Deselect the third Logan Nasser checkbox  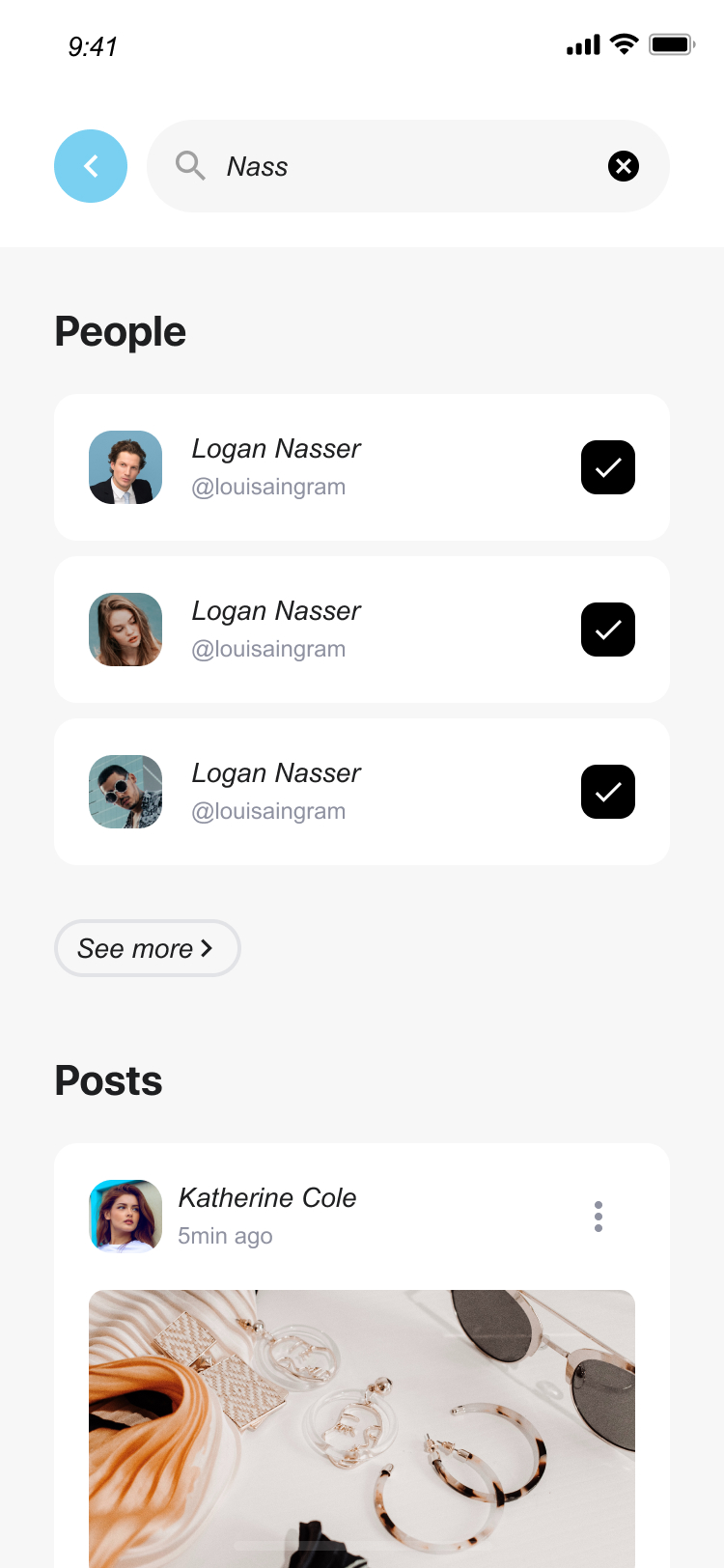coord(608,792)
